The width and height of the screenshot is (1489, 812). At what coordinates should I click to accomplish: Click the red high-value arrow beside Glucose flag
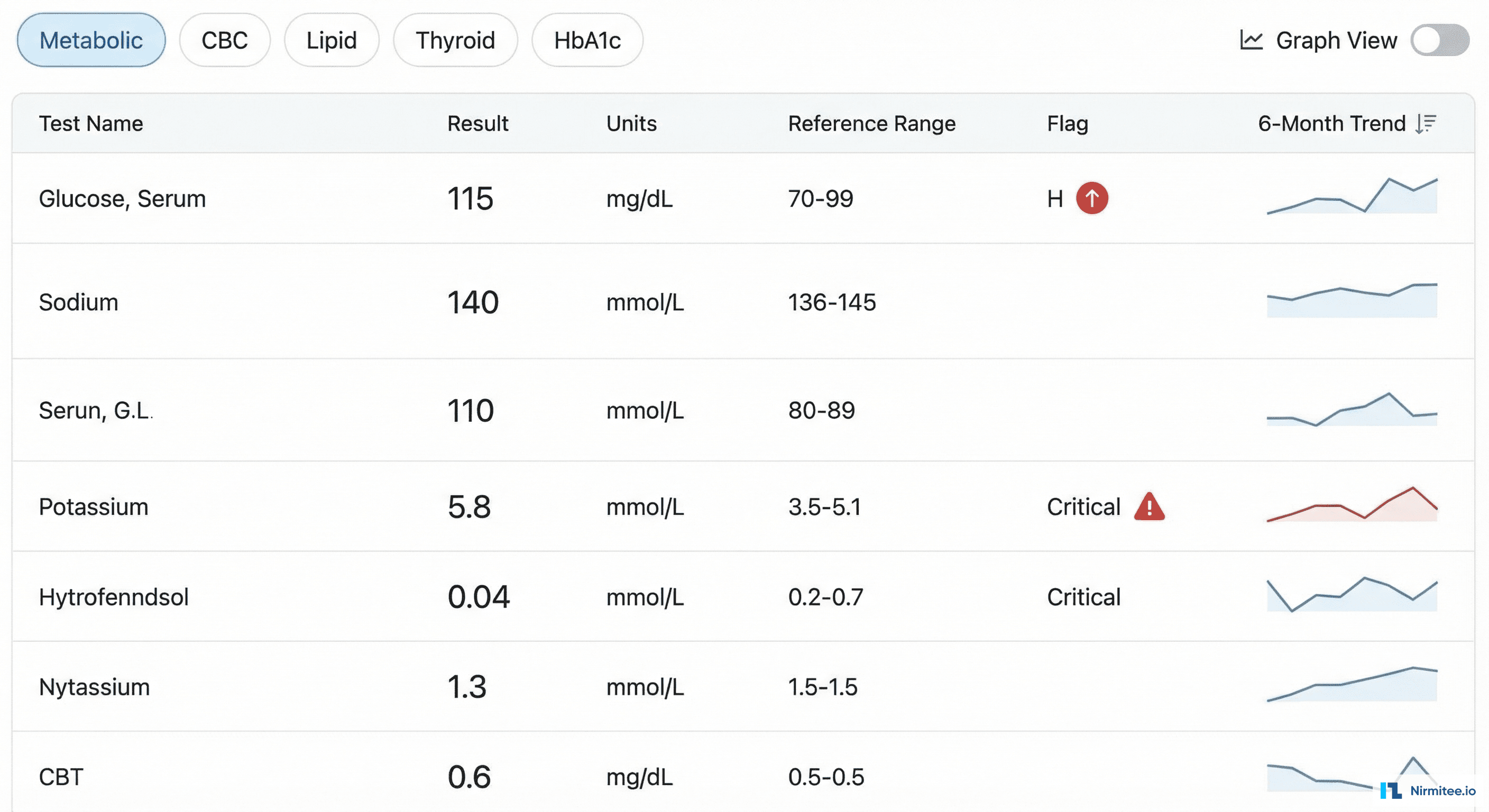click(1091, 198)
